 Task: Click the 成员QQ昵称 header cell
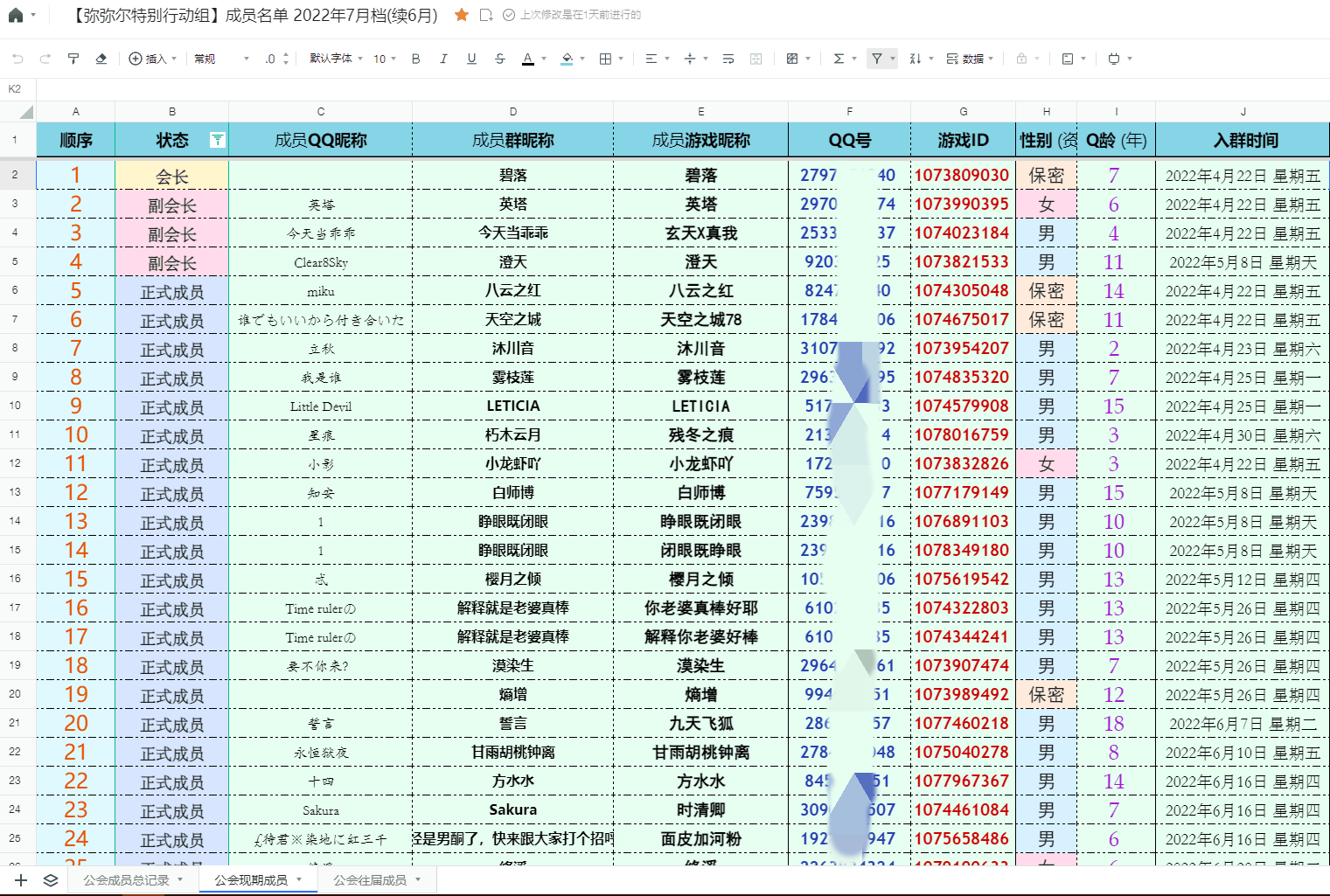coord(320,140)
